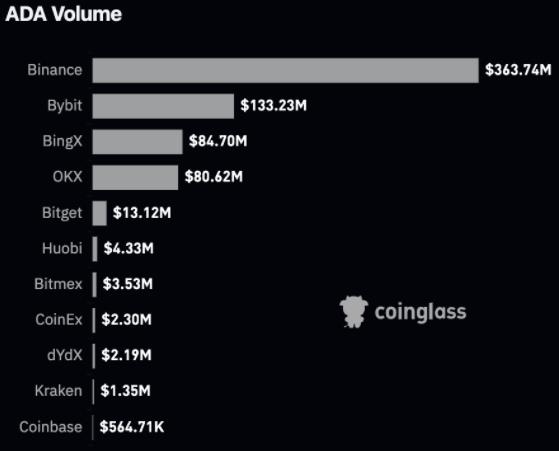The height and width of the screenshot is (451, 559).
Task: Click the Bitmex exchange label
Action: pyautogui.click(x=58, y=284)
